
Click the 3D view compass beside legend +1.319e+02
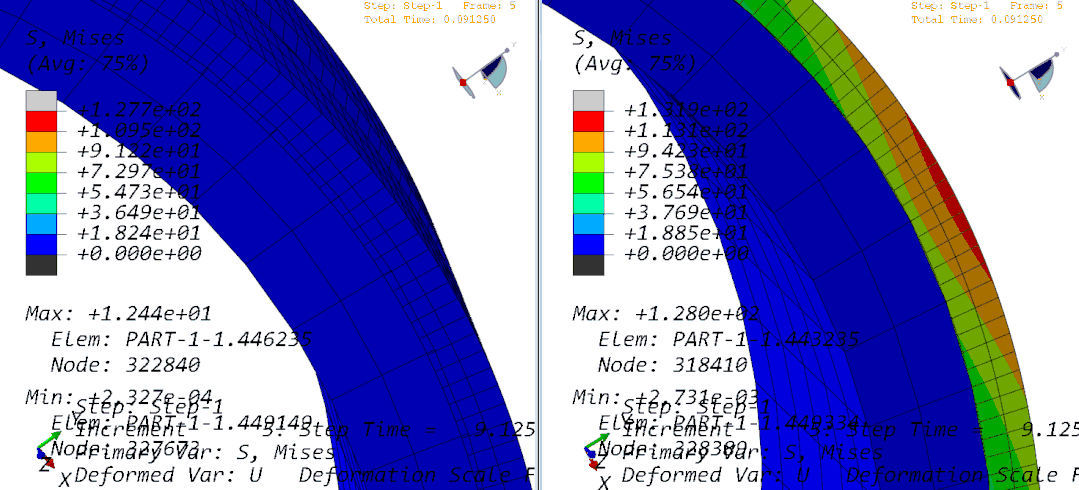pyautogui.click(x=1031, y=72)
